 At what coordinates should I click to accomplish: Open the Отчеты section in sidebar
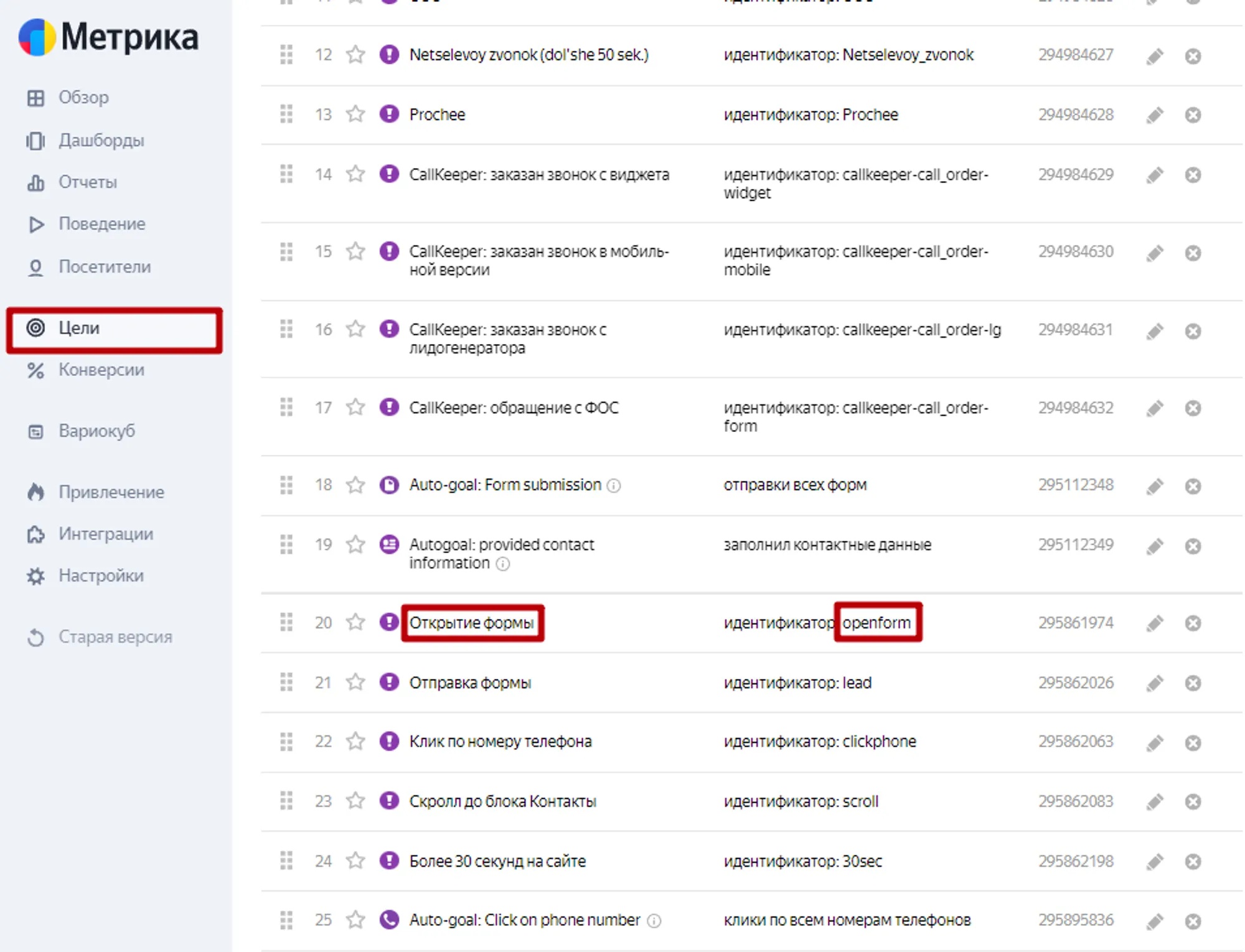click(x=87, y=182)
